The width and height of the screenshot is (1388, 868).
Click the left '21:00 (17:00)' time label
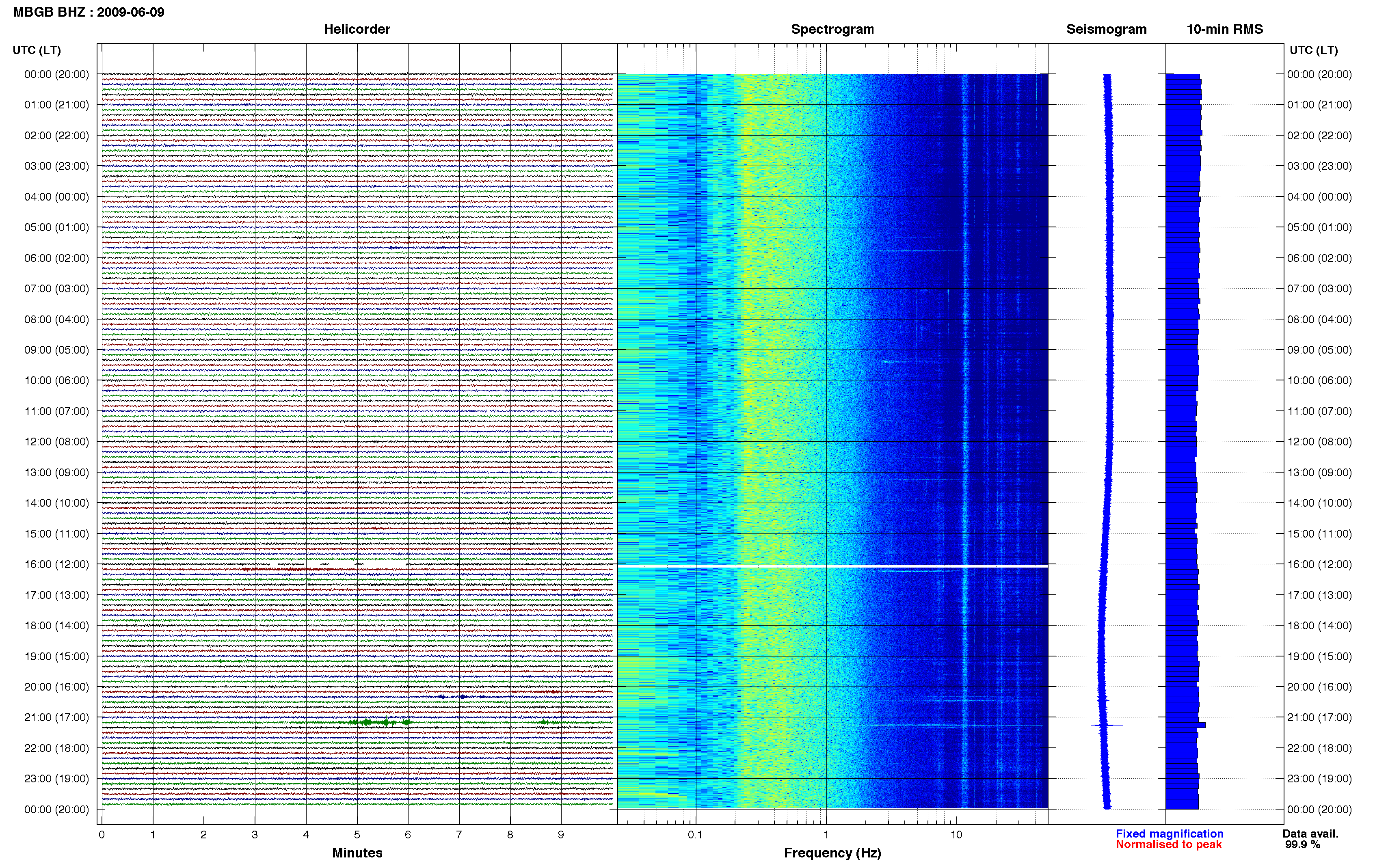[x=56, y=717]
